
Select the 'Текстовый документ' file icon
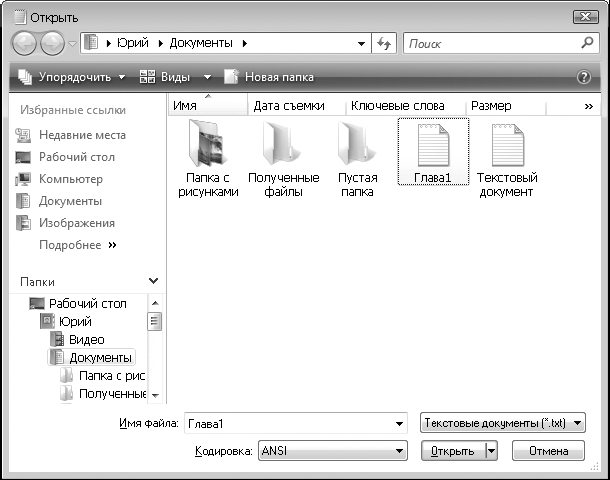[x=506, y=145]
